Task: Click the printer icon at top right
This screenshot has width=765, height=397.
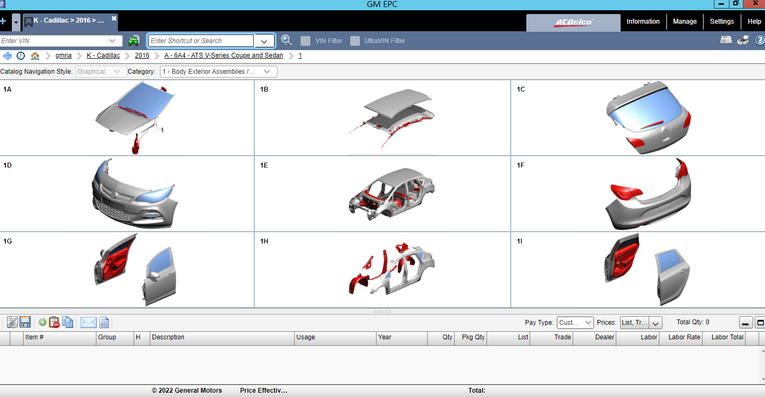Action: pyautogui.click(x=743, y=40)
